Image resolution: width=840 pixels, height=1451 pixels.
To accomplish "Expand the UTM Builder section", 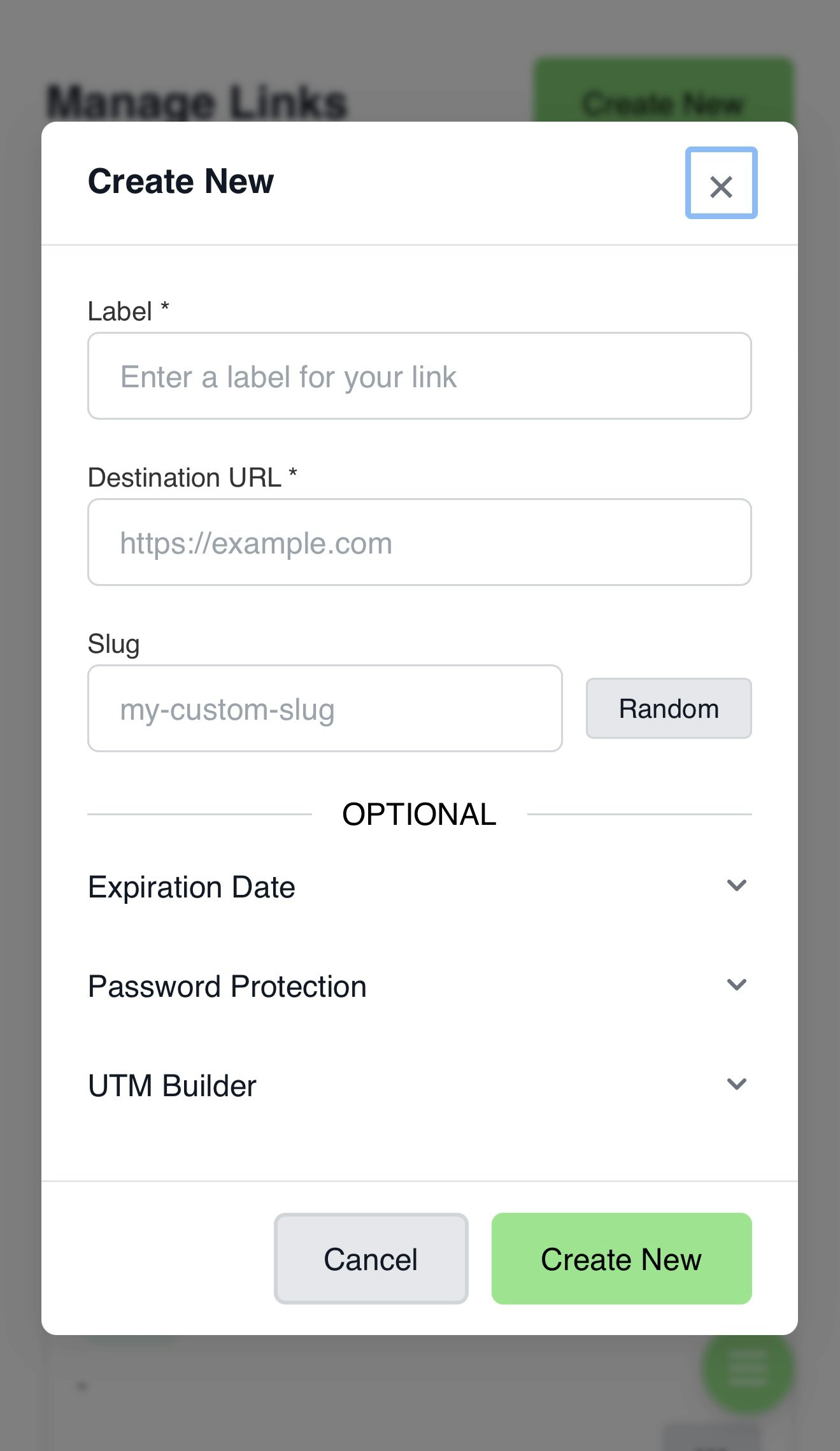I will (x=420, y=1085).
